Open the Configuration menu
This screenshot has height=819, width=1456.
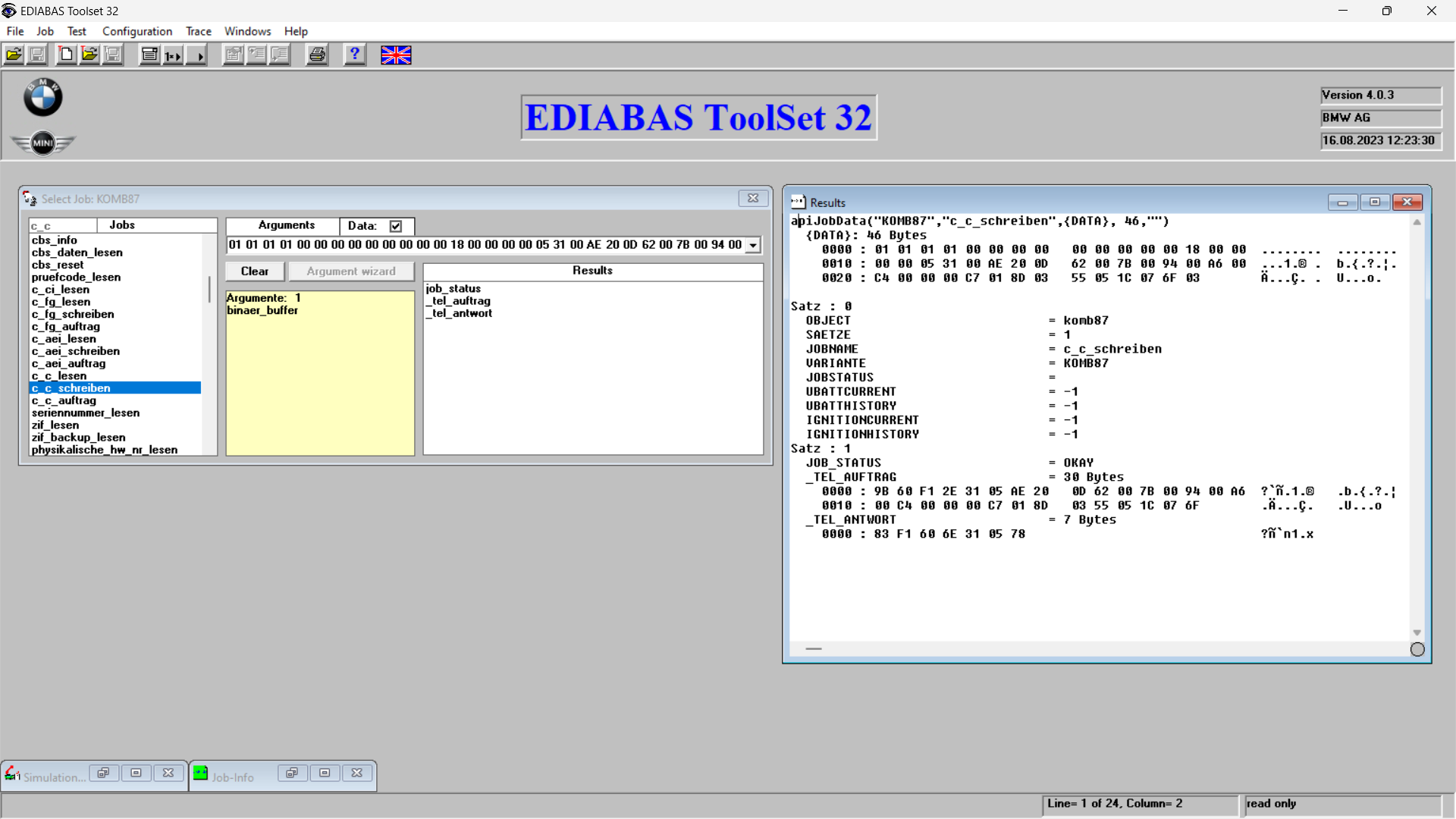click(x=137, y=31)
